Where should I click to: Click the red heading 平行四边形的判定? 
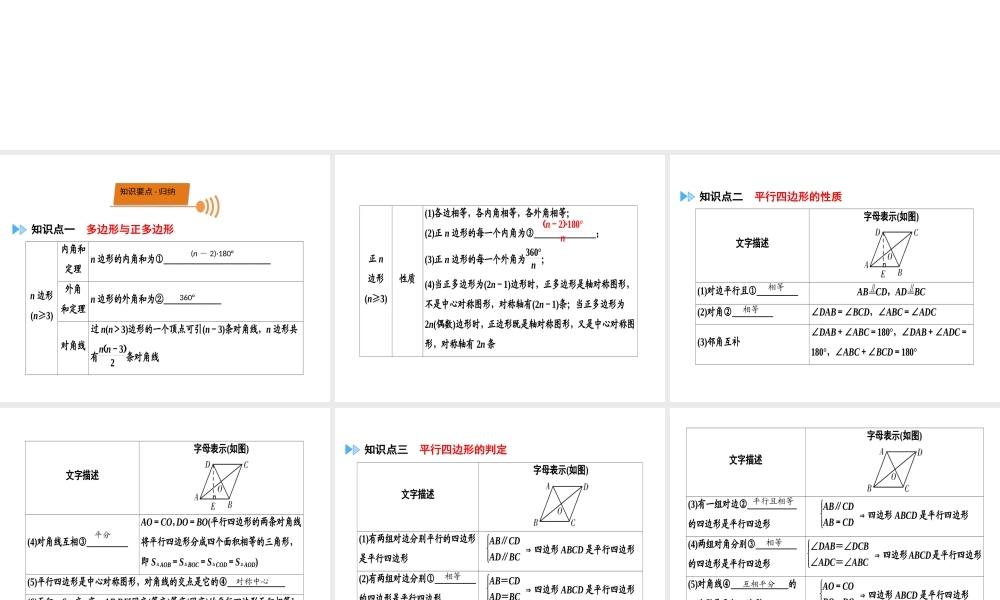click(x=463, y=450)
